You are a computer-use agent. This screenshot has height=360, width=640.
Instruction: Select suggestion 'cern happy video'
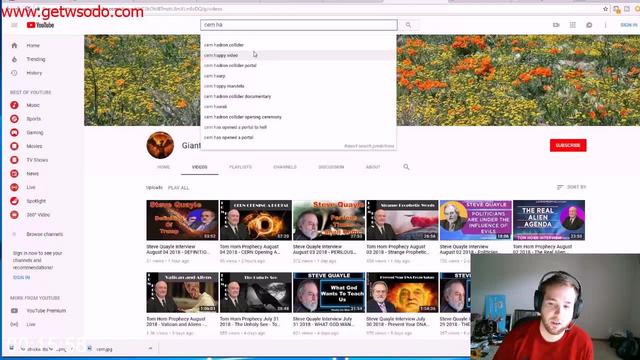pyautogui.click(x=298, y=55)
